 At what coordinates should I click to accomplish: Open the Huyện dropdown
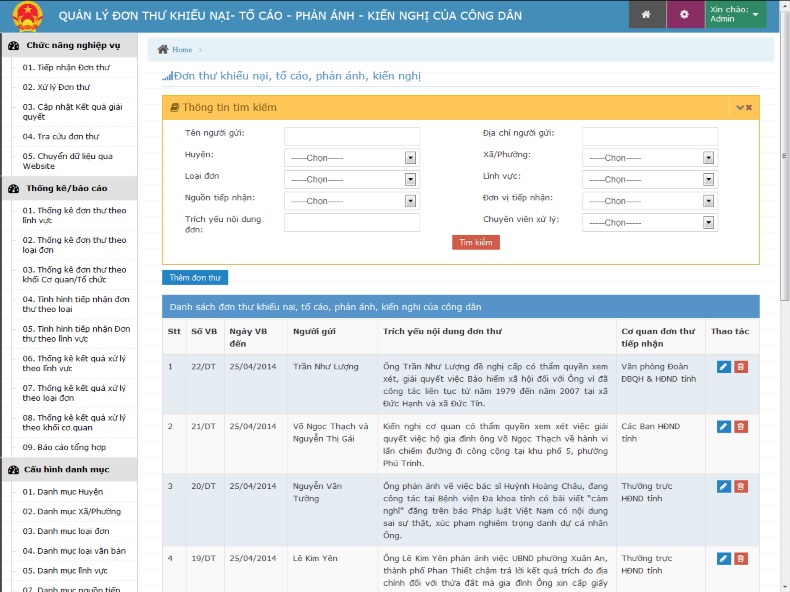[x=352, y=158]
